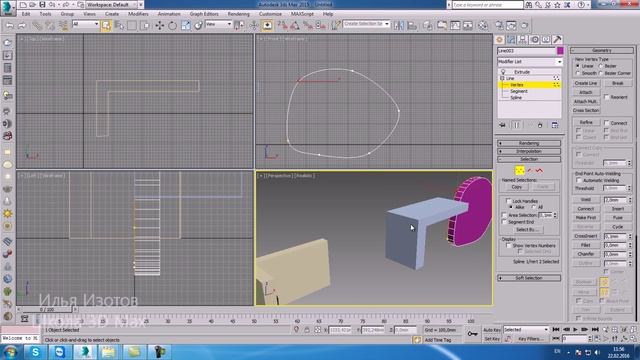This screenshot has height=360, width=640.
Task: Open the MAXScript menu
Action: coord(302,14)
